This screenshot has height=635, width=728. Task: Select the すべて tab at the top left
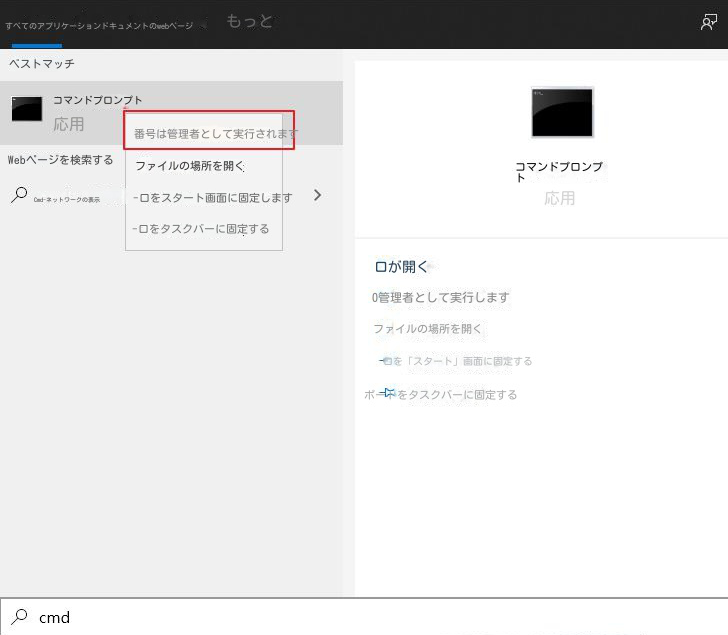(17, 24)
